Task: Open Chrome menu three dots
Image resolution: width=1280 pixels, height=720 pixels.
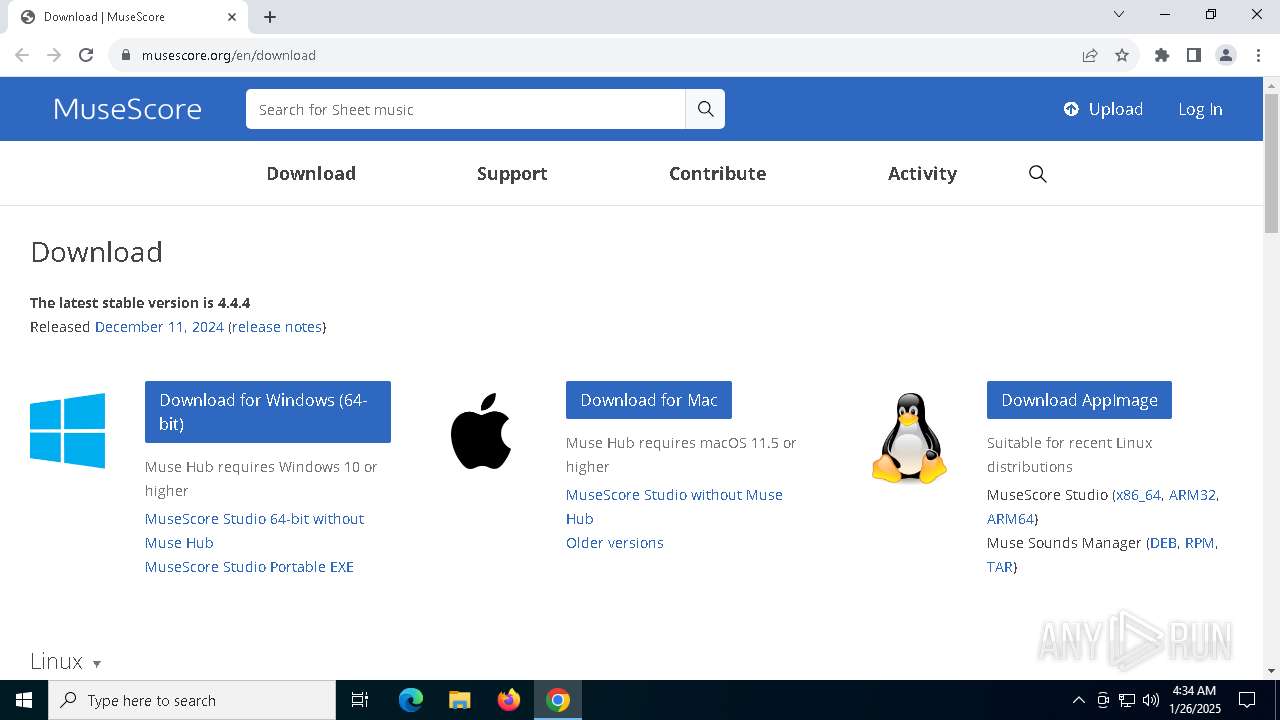Action: point(1258,55)
